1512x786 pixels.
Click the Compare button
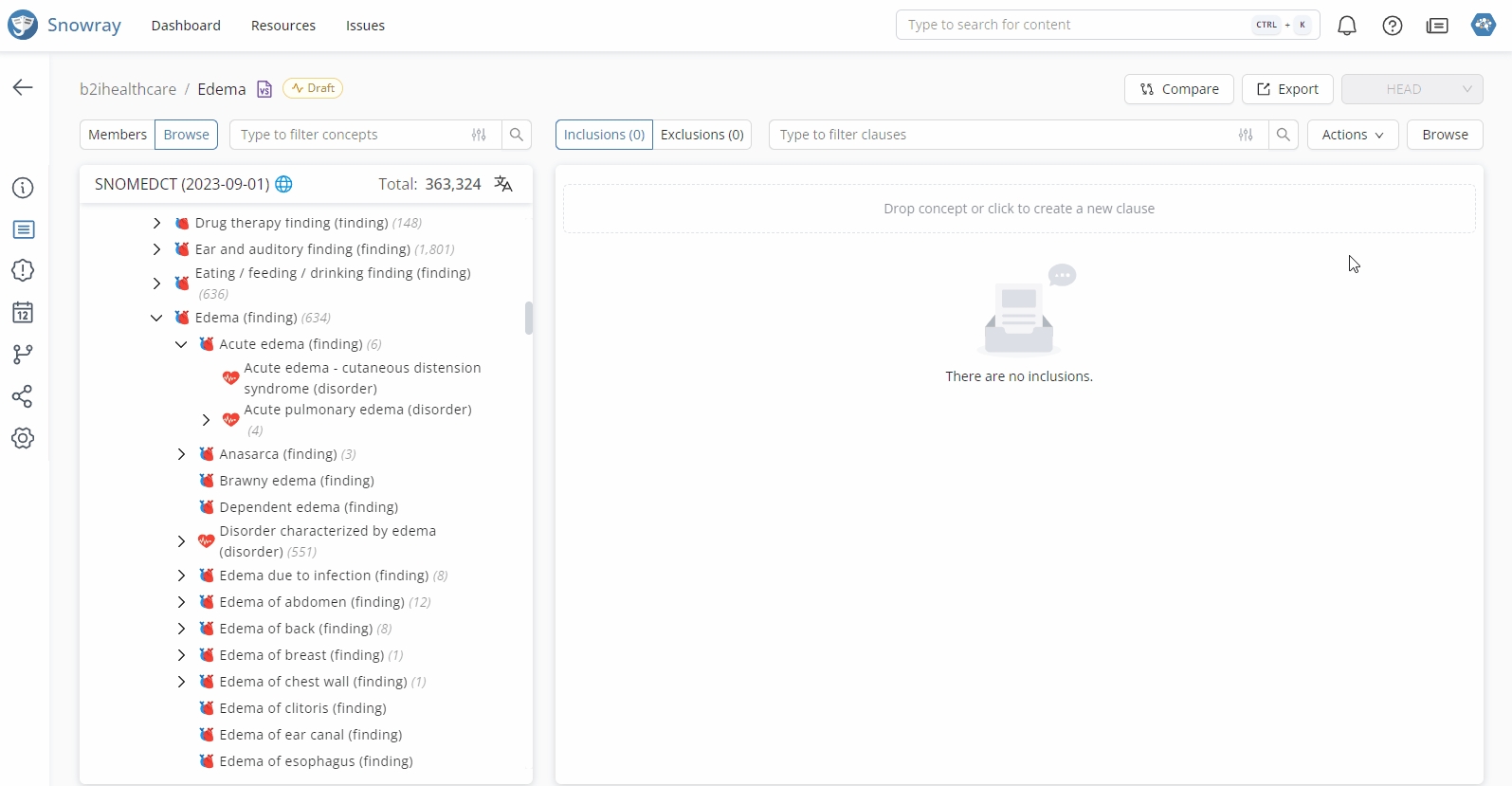pos(1178,89)
